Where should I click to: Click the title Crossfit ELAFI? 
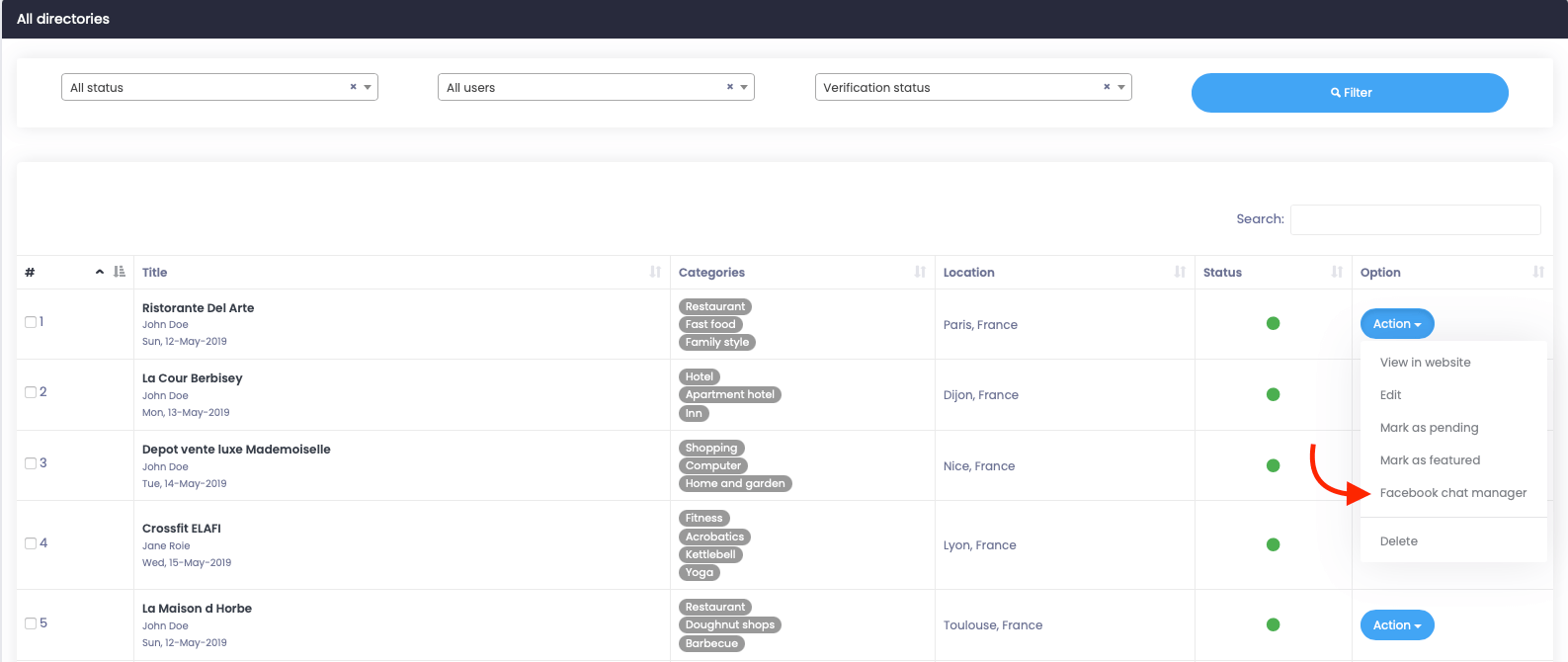click(182, 528)
